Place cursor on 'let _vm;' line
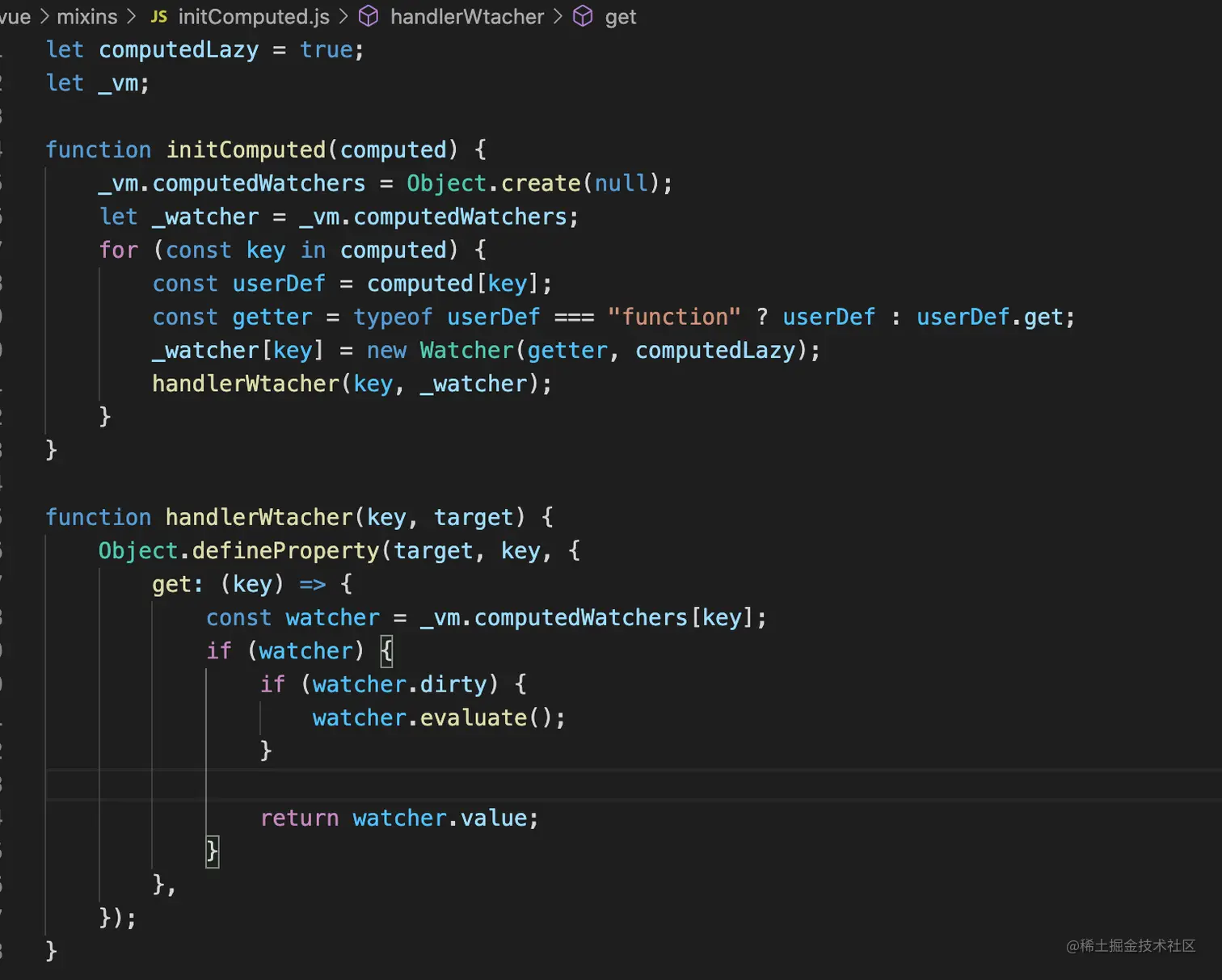Screen dimensions: 1222x980 pyautogui.click(x=98, y=83)
